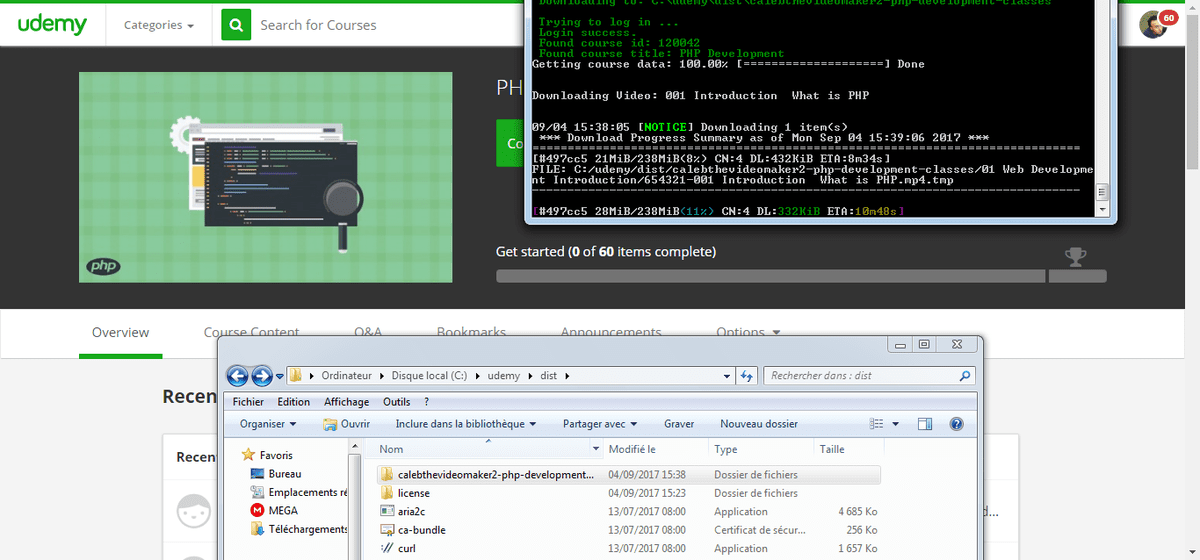Expand the arrow after Ordinateur in the path
Viewport: 1200px width, 560px height.
point(380,376)
